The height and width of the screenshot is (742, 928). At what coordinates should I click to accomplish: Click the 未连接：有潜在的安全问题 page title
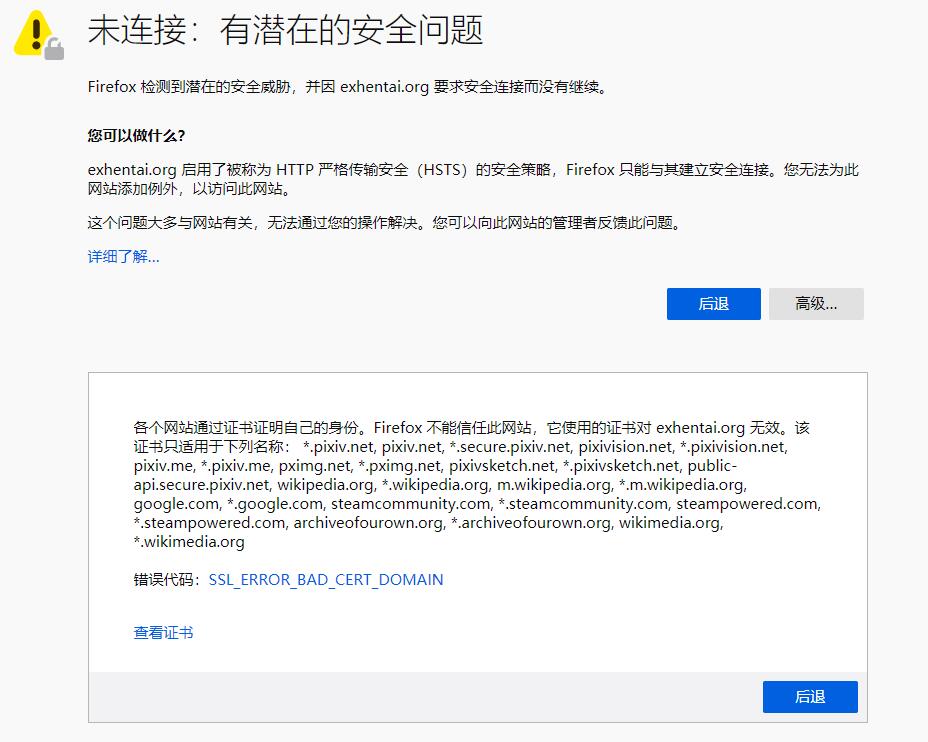[x=285, y=31]
